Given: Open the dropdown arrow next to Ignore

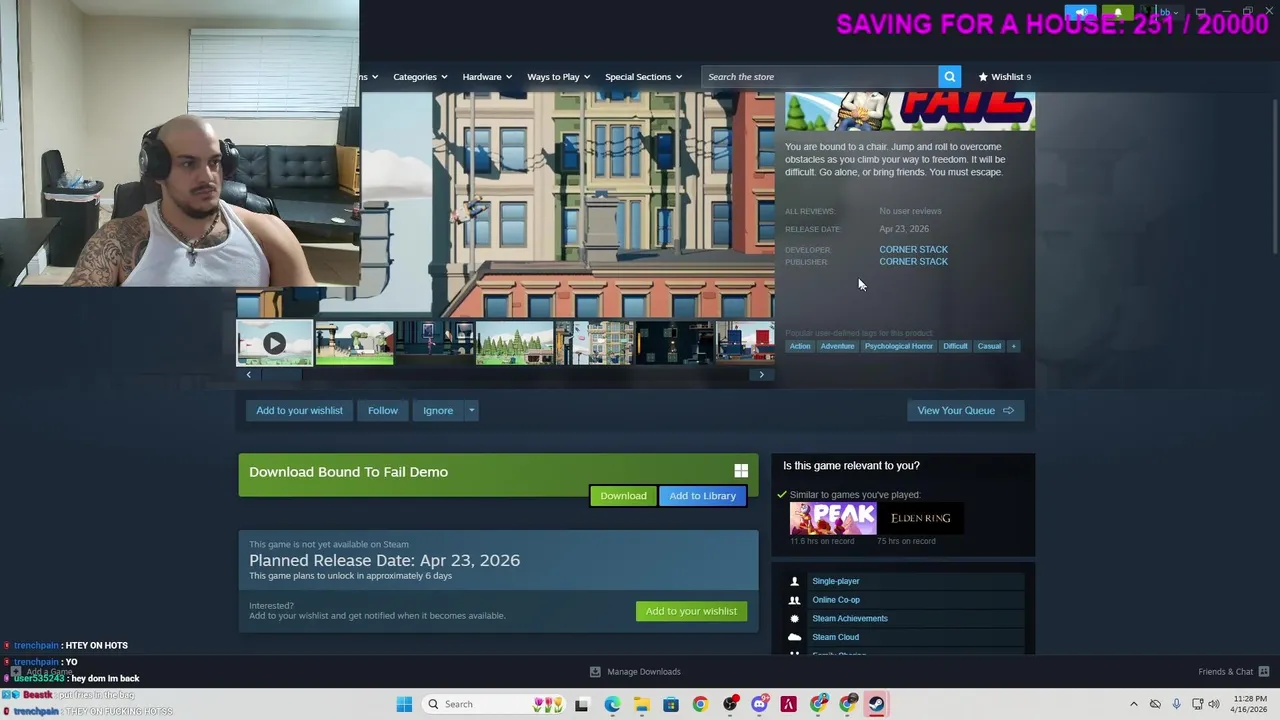Looking at the screenshot, I should click(471, 411).
